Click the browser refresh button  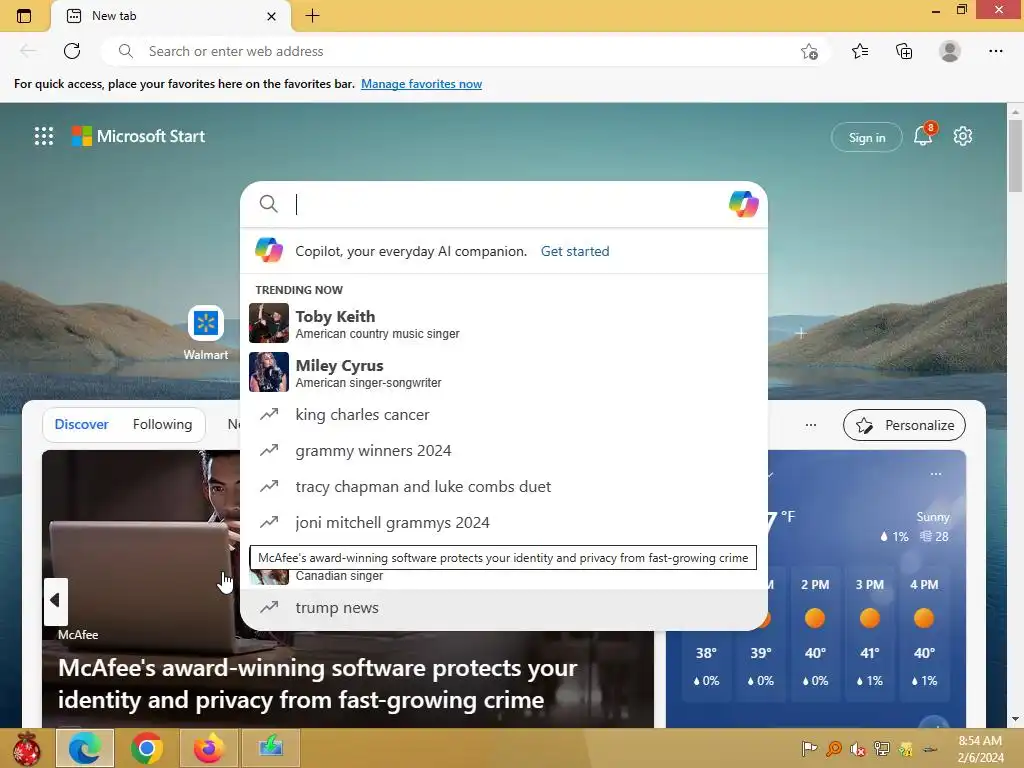click(x=72, y=51)
